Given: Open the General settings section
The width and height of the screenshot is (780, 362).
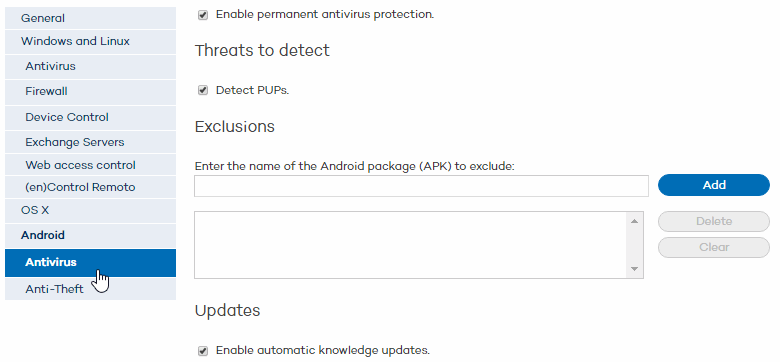Looking at the screenshot, I should point(91,18).
